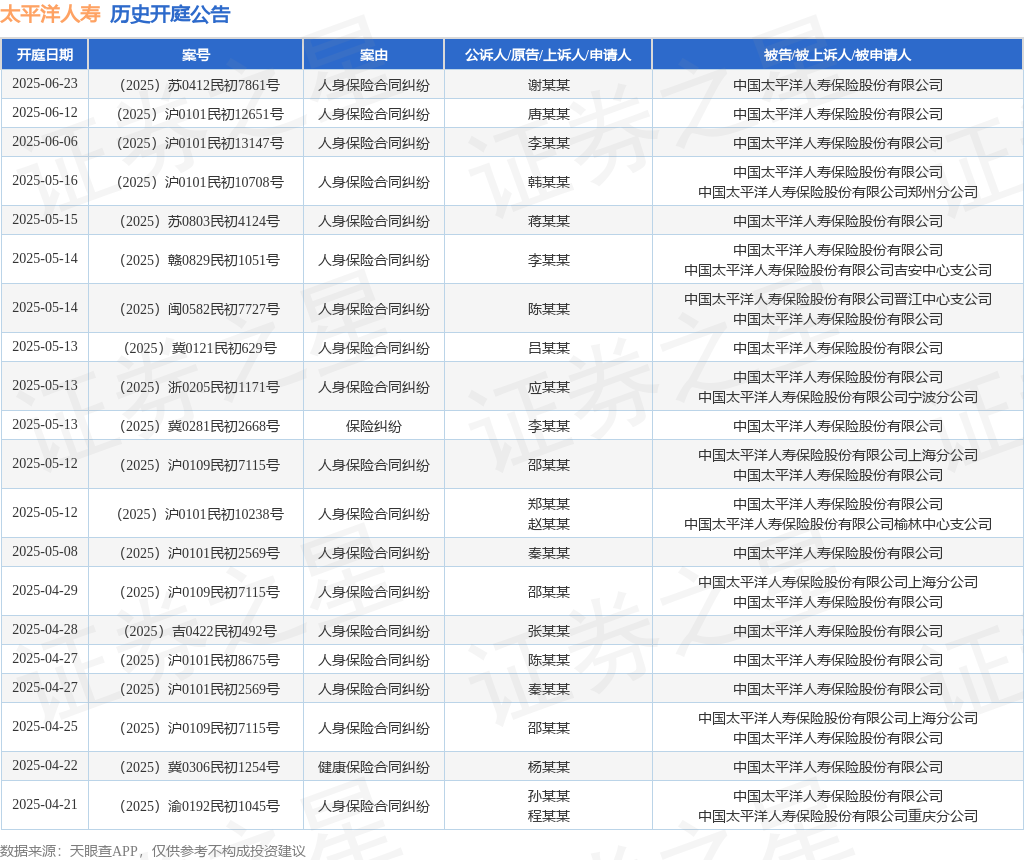Select plaintiff 应某某
This screenshot has height=860, width=1024.
pos(549,387)
